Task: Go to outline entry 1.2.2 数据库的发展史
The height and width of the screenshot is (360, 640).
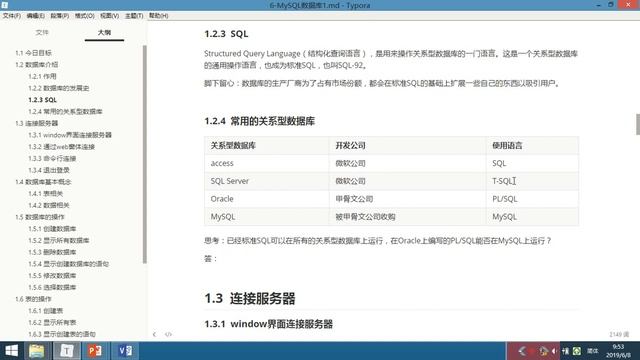Action: click(59, 88)
